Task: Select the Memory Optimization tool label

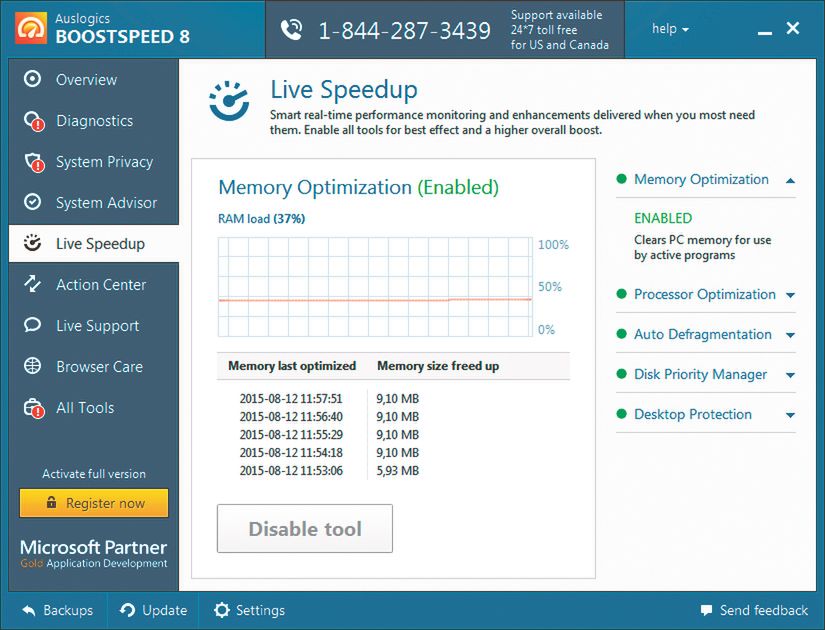Action: (701, 179)
